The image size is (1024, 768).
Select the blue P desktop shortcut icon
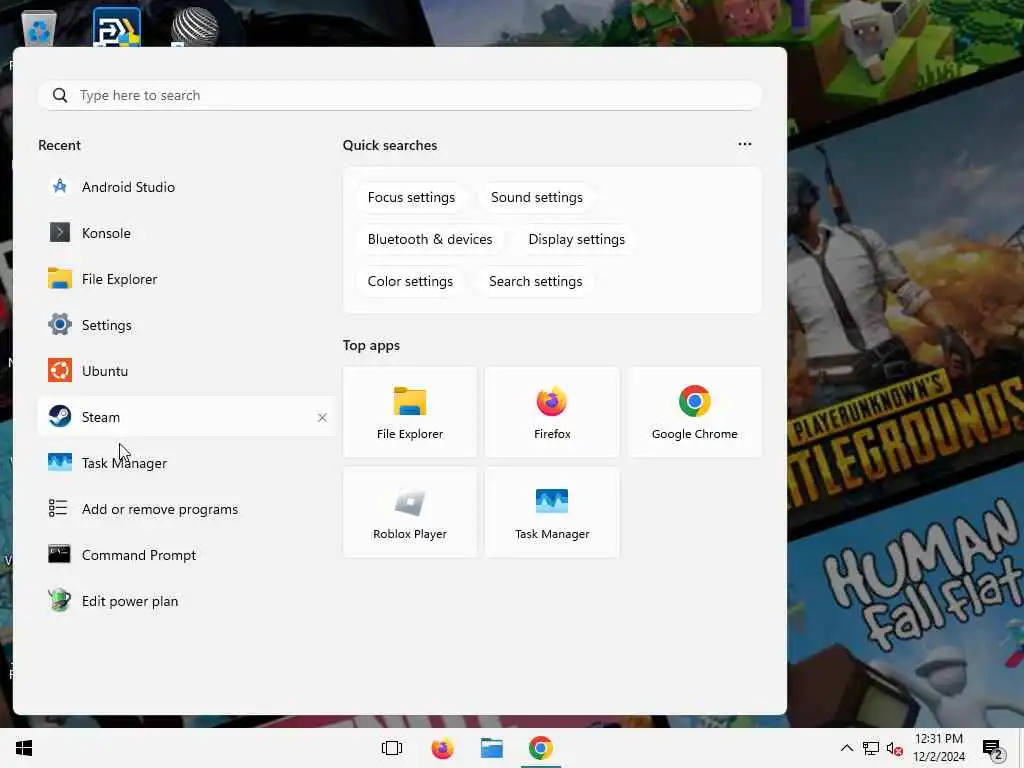pos(117,27)
